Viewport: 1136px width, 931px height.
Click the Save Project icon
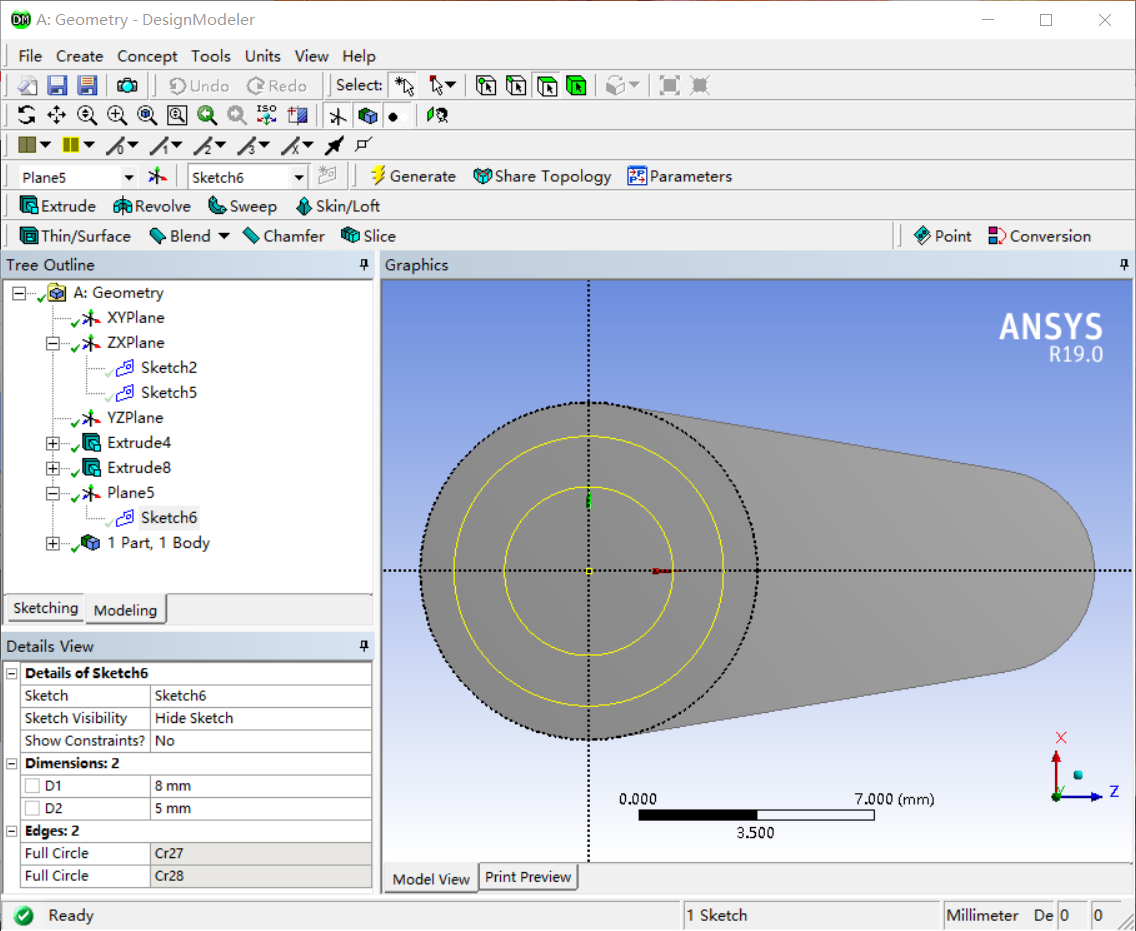57,86
